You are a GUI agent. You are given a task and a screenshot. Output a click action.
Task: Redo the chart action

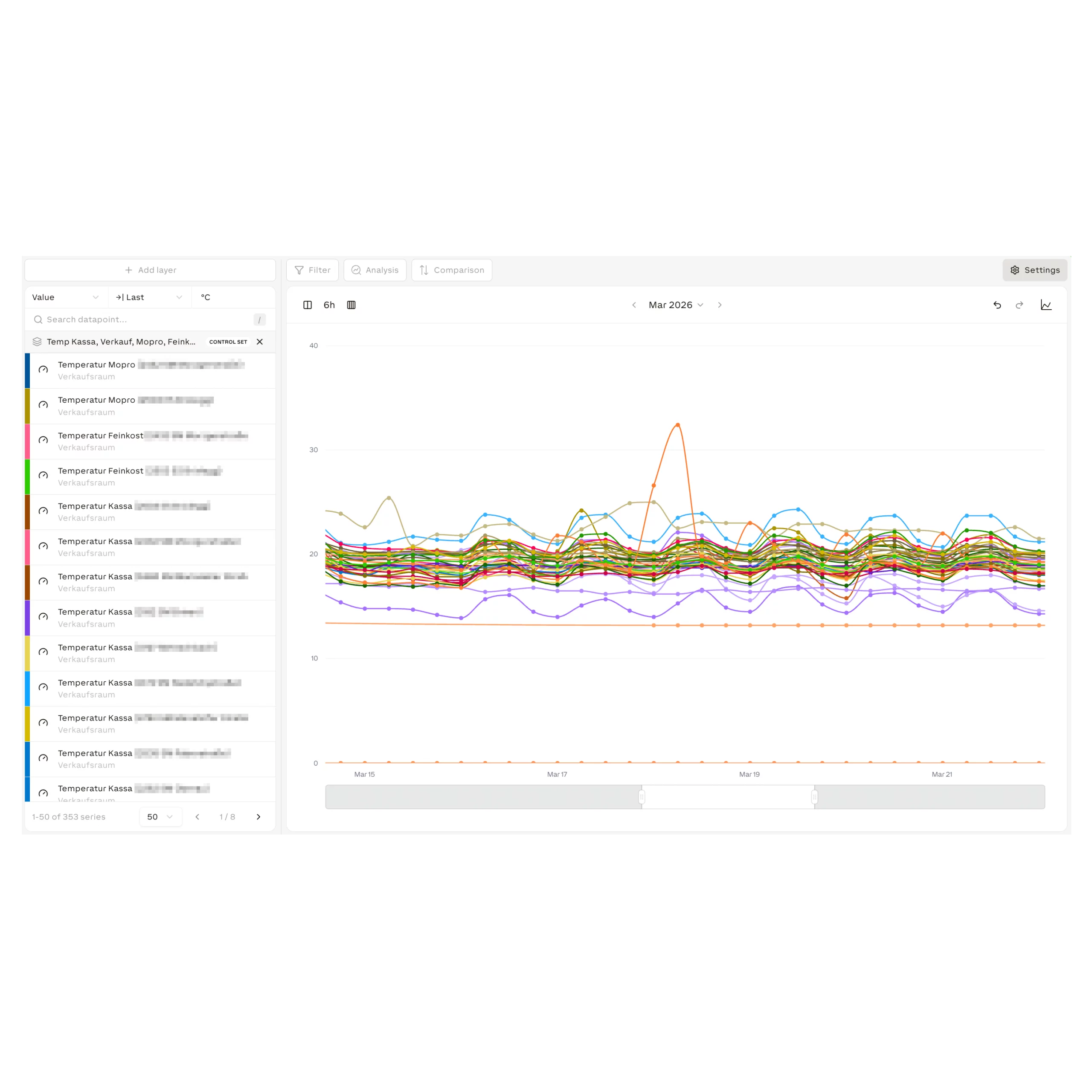pyautogui.click(x=1019, y=305)
